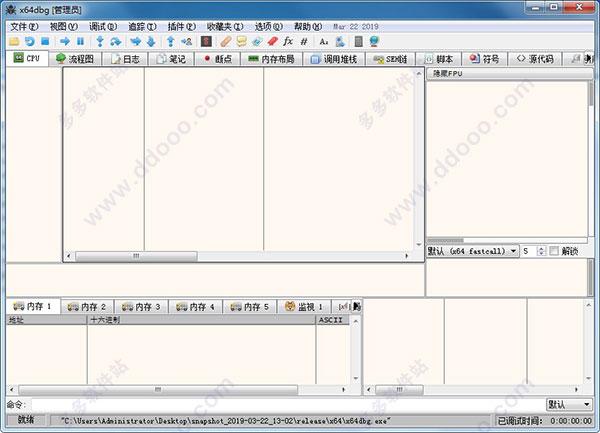Image resolution: width=600 pixels, height=433 pixels.
Task: Run the program with the right arrow icon
Action: click(x=65, y=41)
